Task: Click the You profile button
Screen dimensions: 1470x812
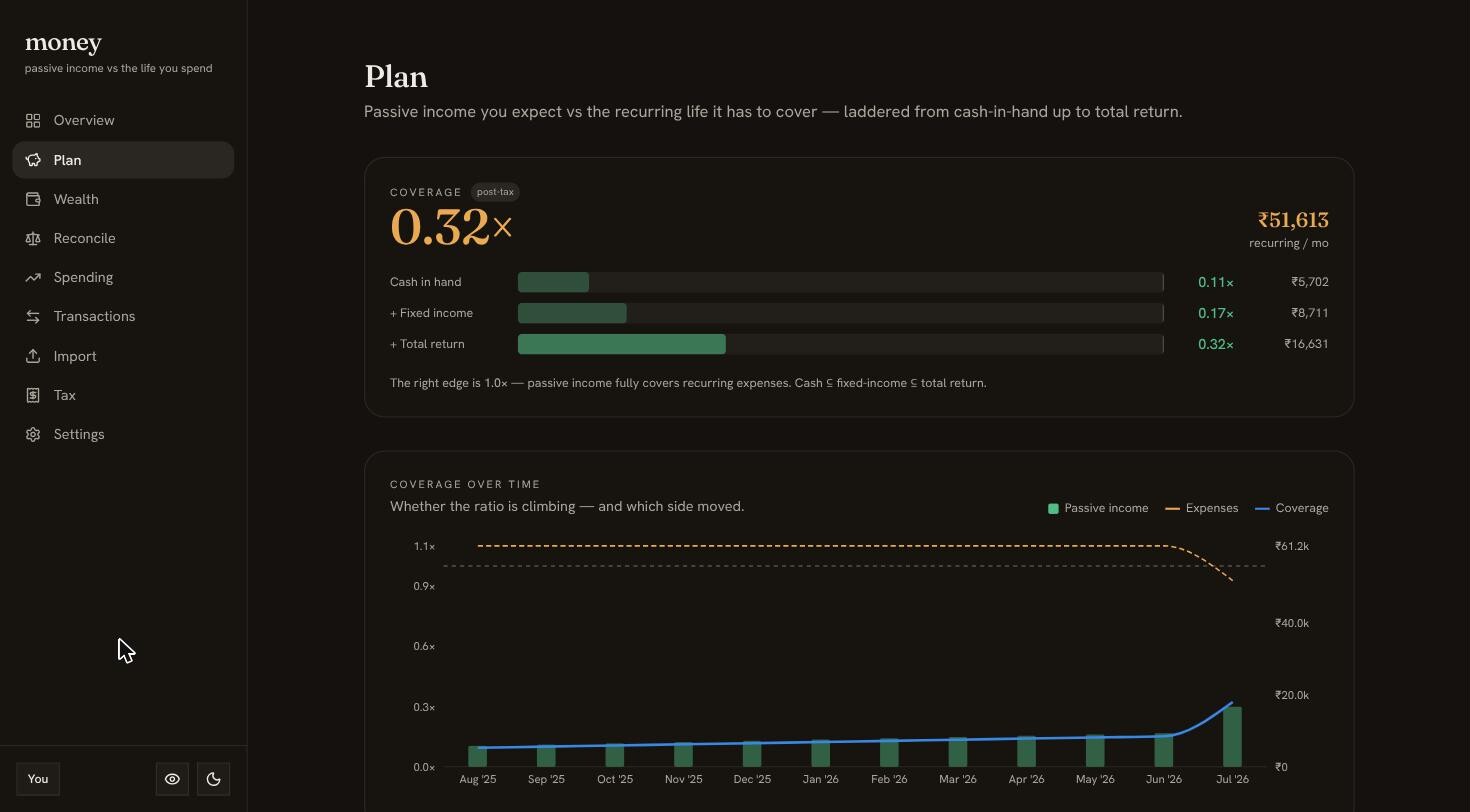Action: click(38, 779)
